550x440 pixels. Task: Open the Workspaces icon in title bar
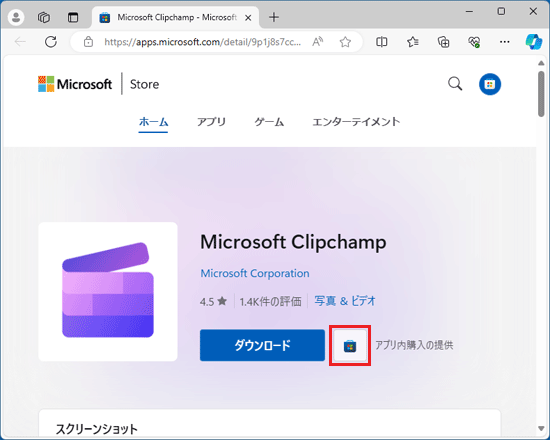tap(44, 17)
